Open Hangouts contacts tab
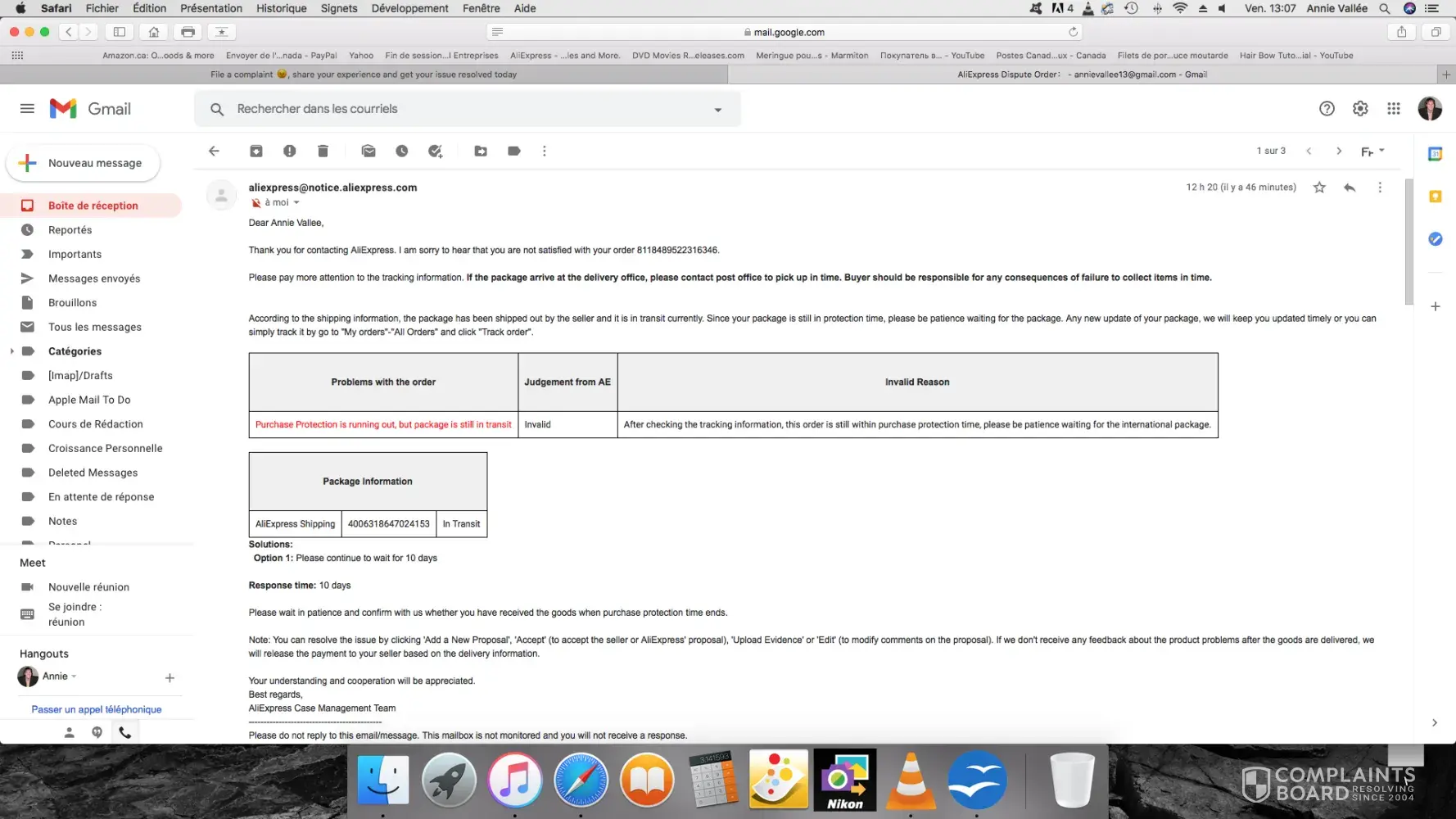 70,732
